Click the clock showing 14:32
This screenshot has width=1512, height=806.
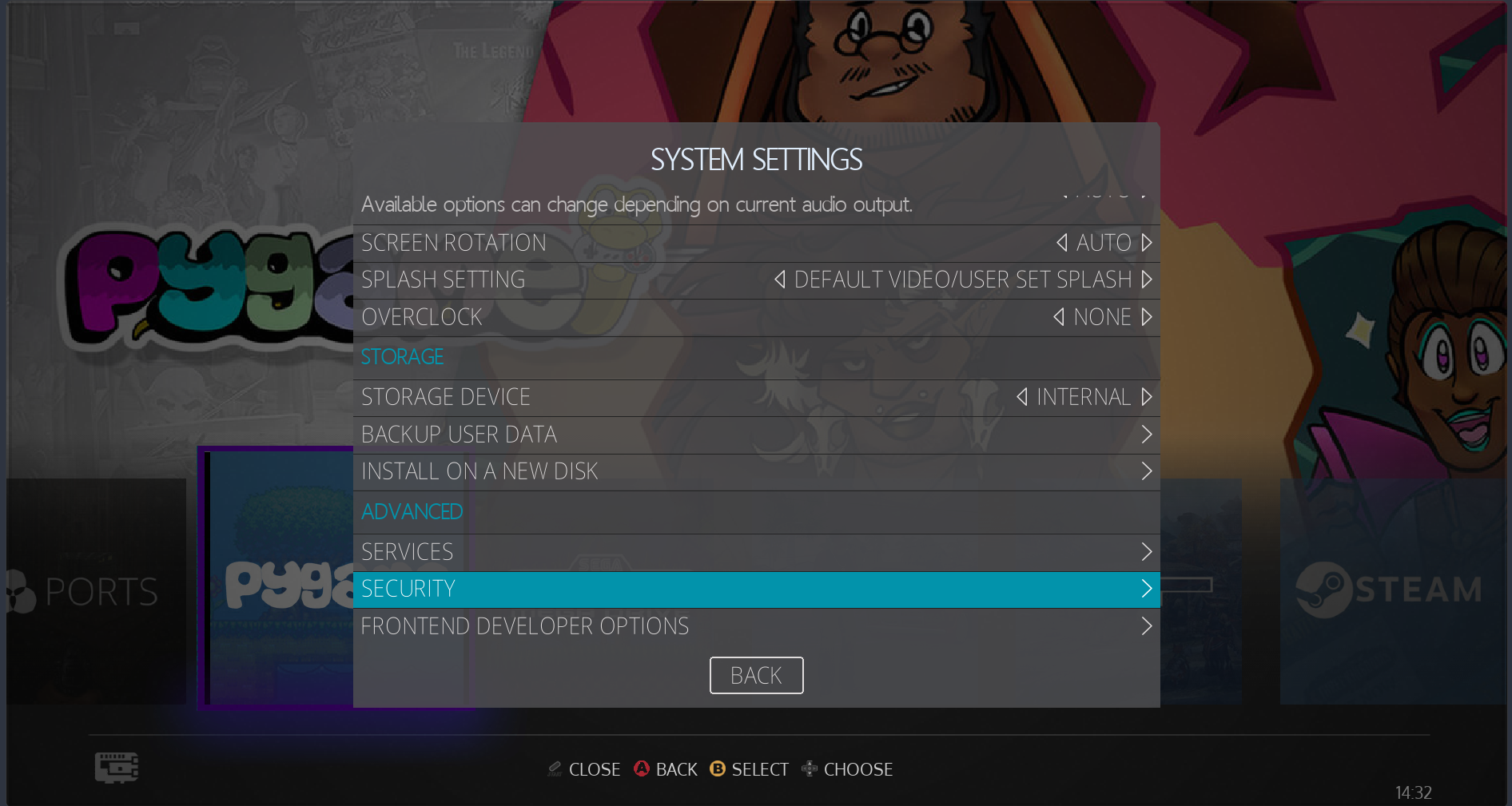[x=1414, y=792]
